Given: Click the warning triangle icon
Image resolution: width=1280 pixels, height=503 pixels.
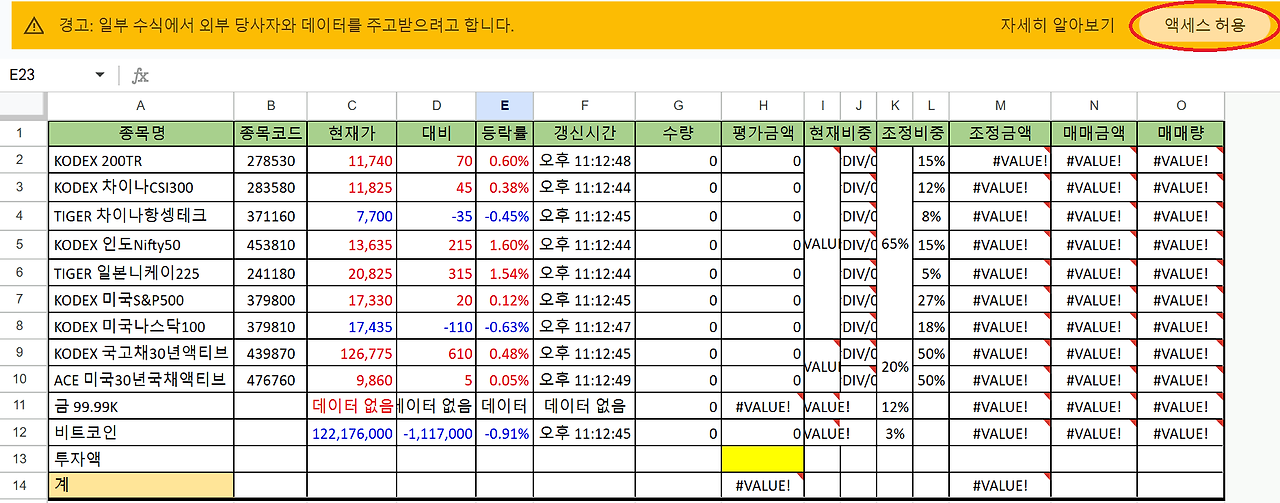Looking at the screenshot, I should 34,26.
